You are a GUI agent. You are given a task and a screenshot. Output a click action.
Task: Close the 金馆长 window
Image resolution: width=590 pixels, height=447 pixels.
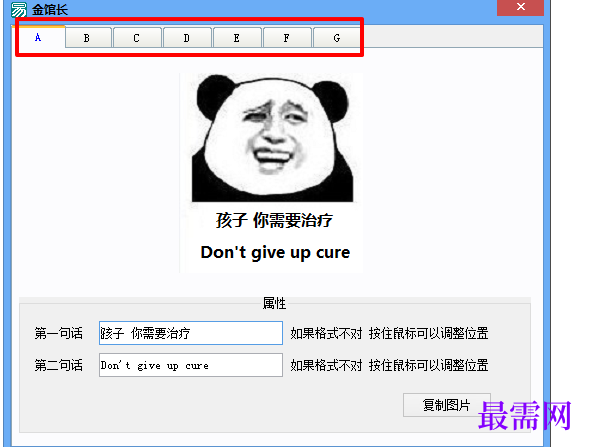[x=520, y=7]
